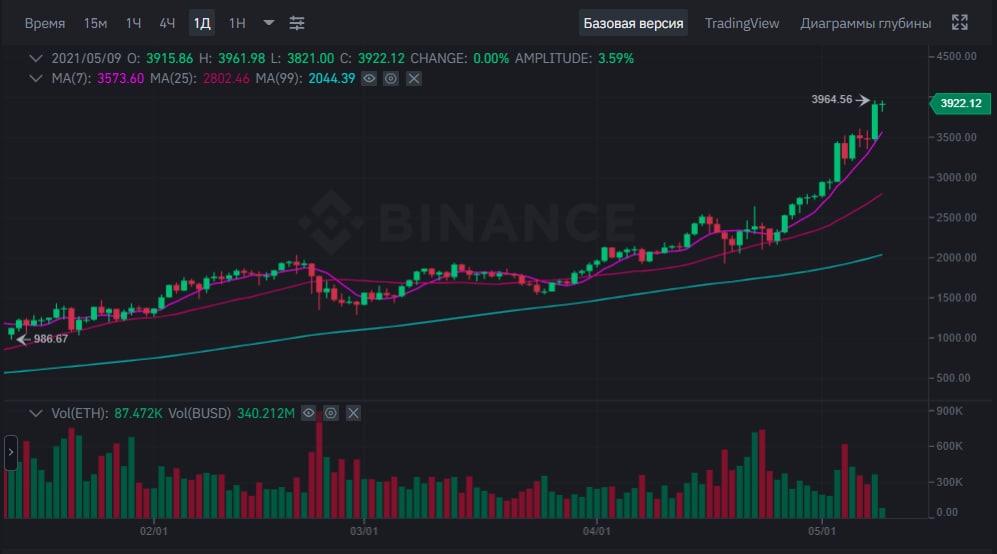Viewport: 997px width, 554px height.
Task: Remove the volume indicator with X
Action: point(354,413)
